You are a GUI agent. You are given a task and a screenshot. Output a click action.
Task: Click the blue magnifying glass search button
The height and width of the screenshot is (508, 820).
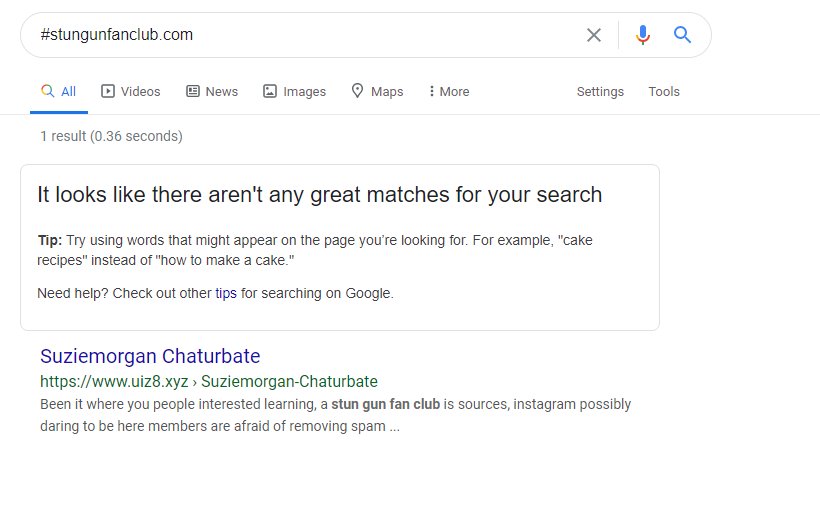(x=682, y=35)
